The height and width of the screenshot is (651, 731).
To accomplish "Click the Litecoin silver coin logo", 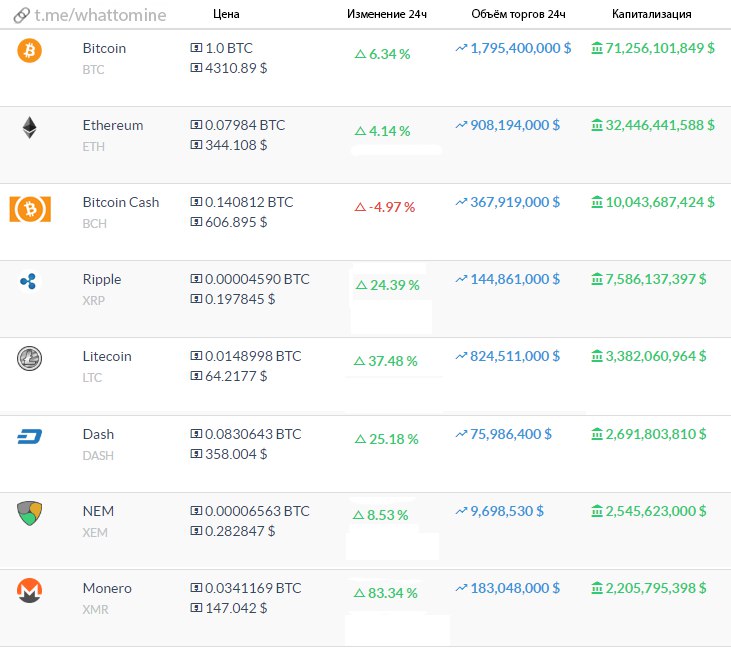I will pyautogui.click(x=29, y=359).
